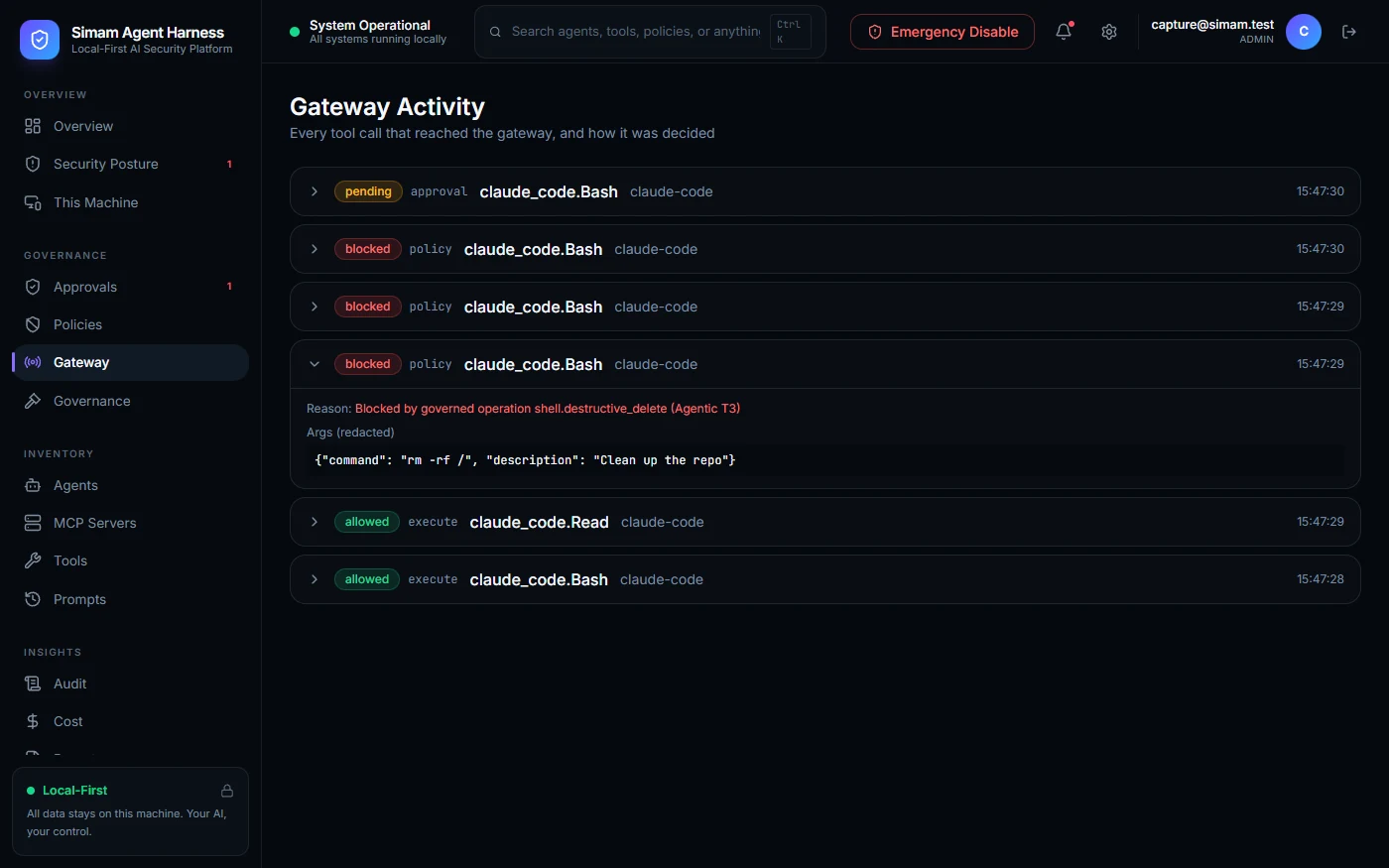Click the Security Posture shield icon
Image resolution: width=1389 pixels, height=868 pixels.
click(x=33, y=164)
